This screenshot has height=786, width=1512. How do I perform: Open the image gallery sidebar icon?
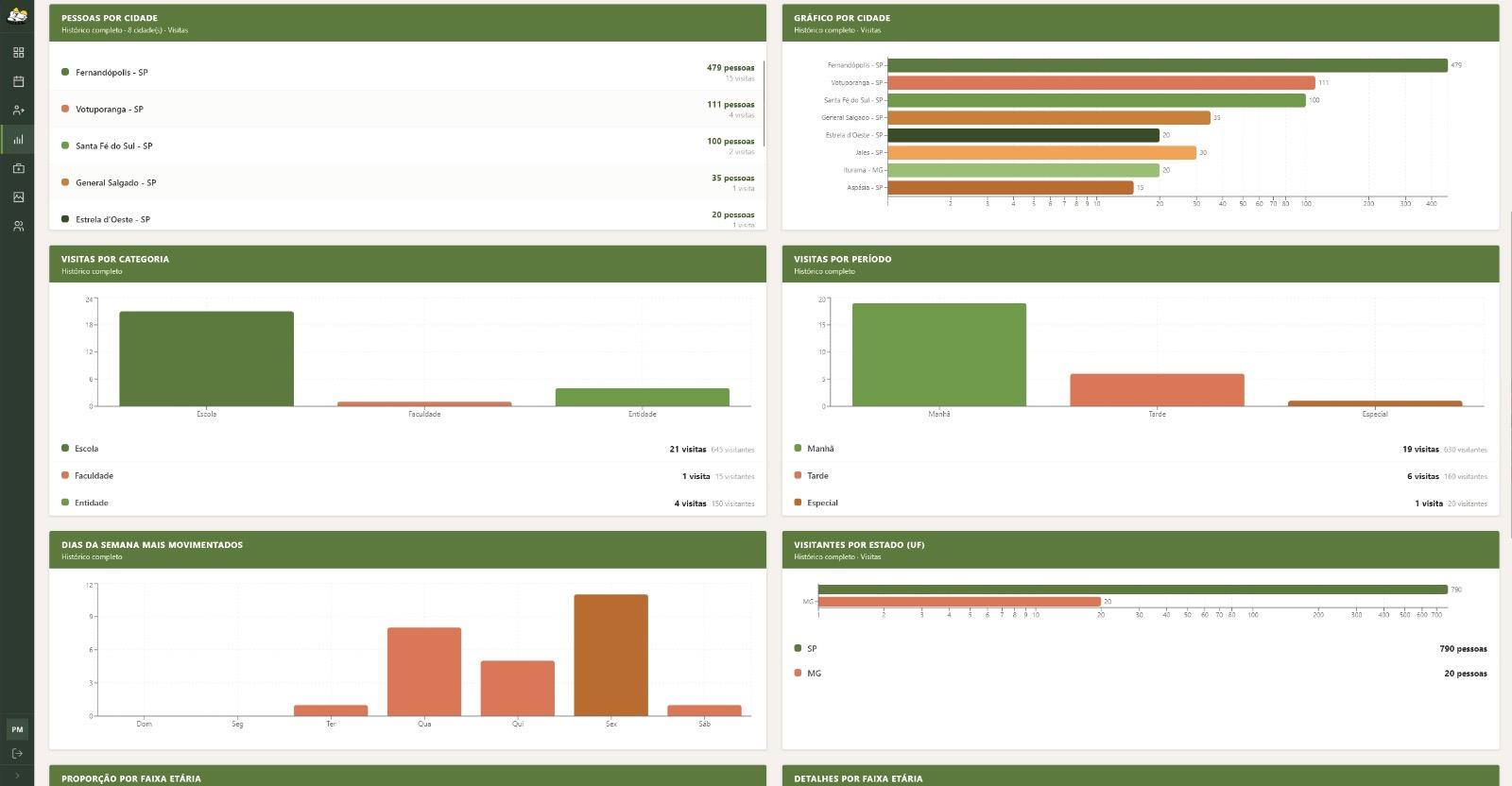[18, 197]
